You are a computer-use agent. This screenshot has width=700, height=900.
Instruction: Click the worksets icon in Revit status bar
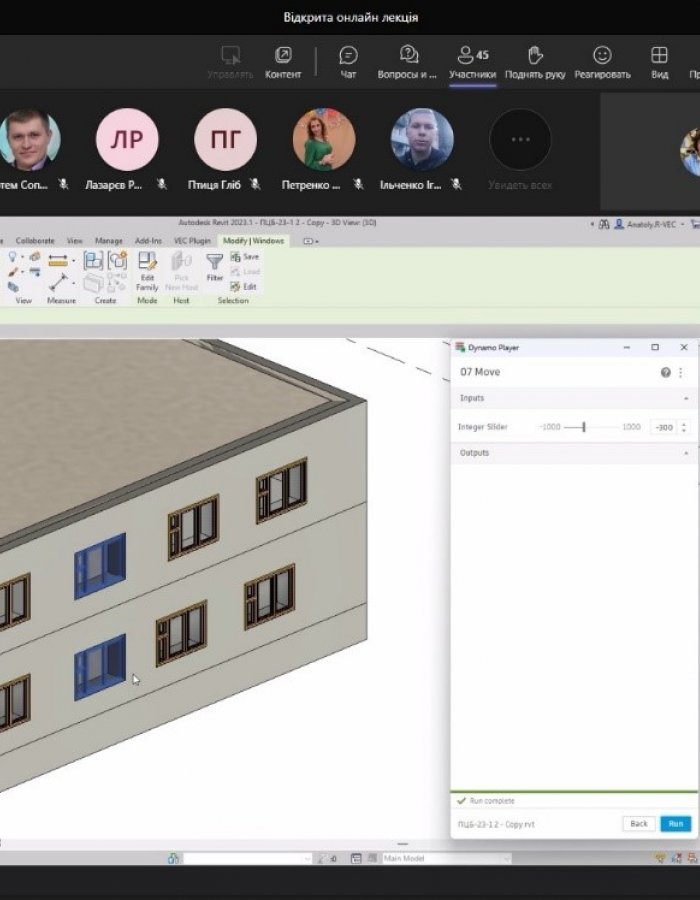coord(173,859)
